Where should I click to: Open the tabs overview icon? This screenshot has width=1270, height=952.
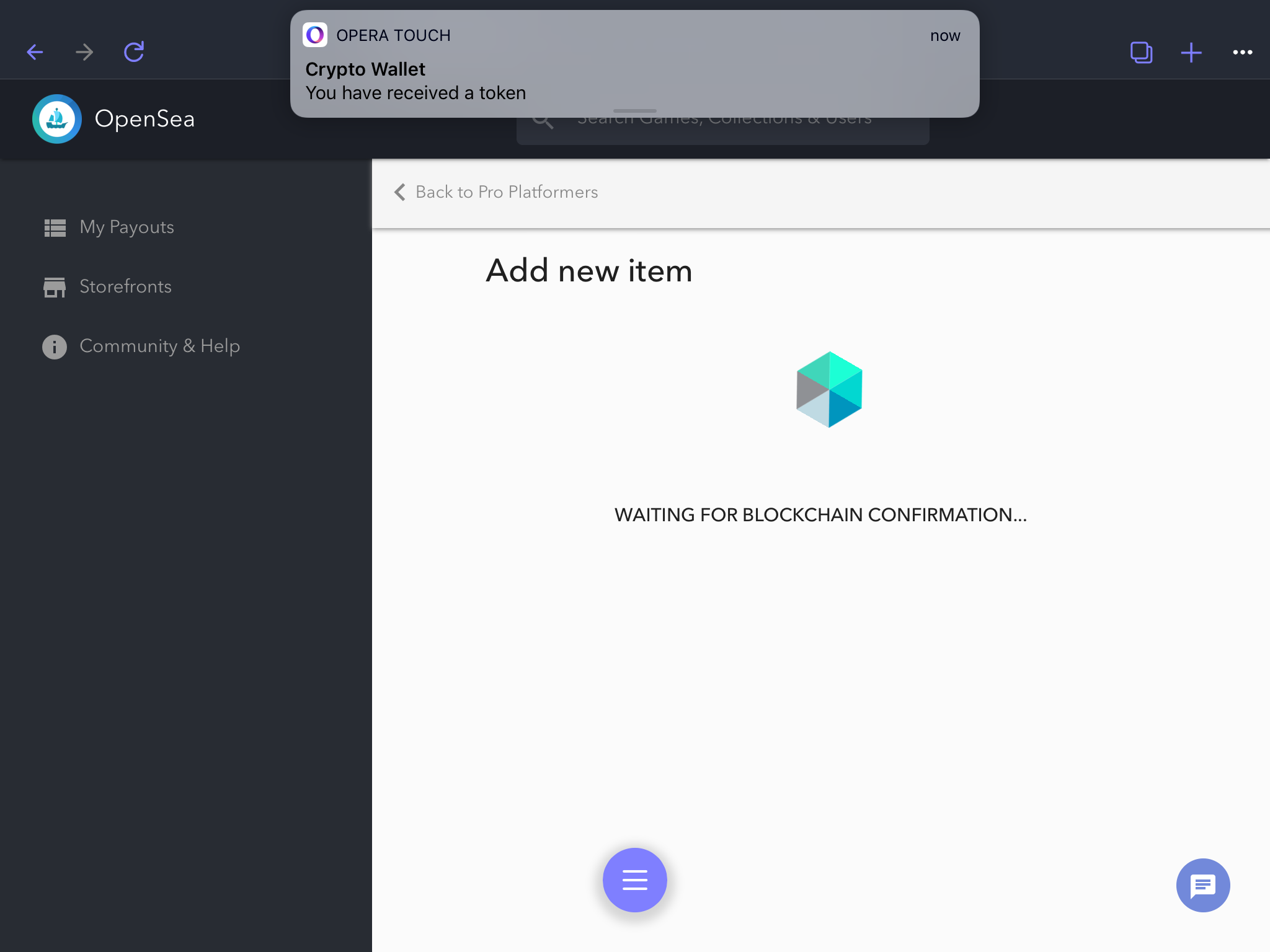point(1141,52)
